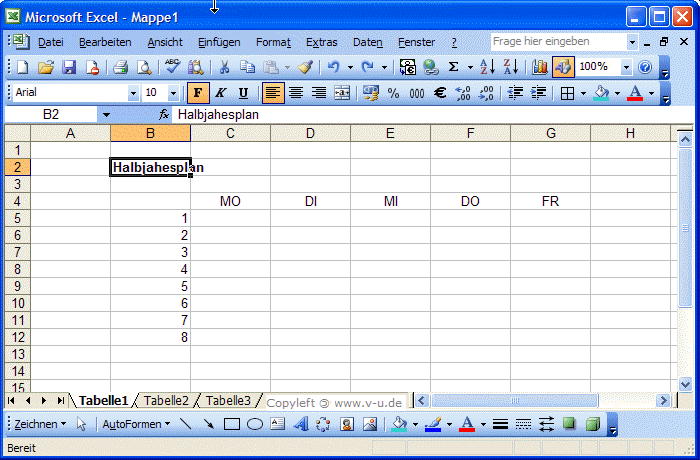Activate the Format Painter brush
Image resolution: width=700 pixels, height=460 pixels.
(x=305, y=67)
